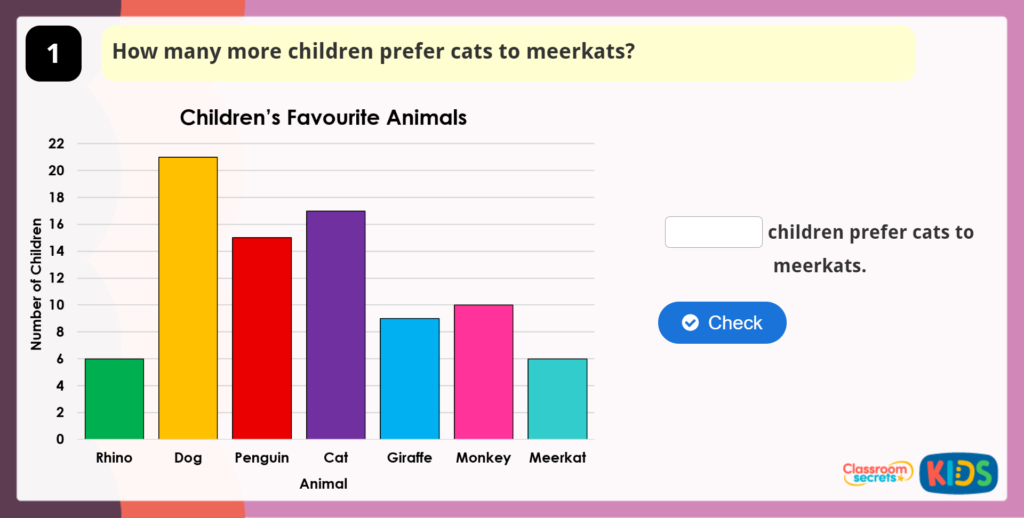Image resolution: width=1024 pixels, height=518 pixels.
Task: Click the blue Giraffe bar
Action: [410, 378]
